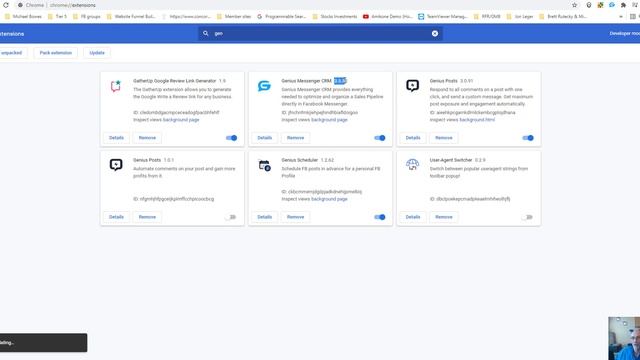This screenshot has width=640, height=360.
Task: Remove the Genius Posts 1.0.1 extension
Action: [x=147, y=217]
